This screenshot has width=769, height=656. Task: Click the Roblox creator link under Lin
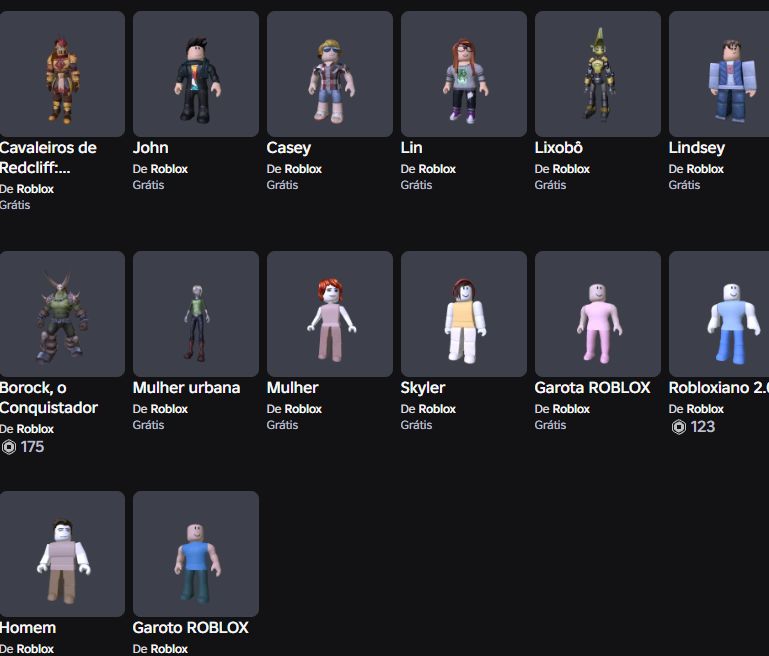[x=437, y=169]
